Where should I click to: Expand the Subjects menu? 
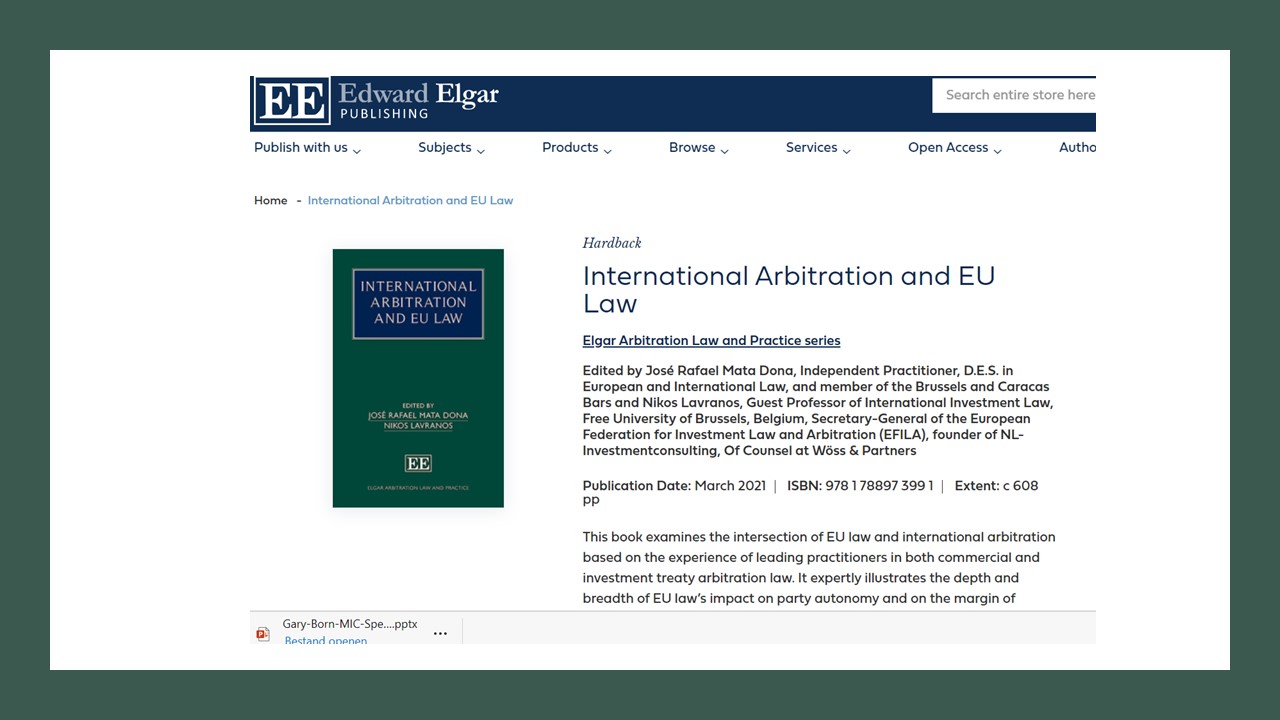pos(452,148)
